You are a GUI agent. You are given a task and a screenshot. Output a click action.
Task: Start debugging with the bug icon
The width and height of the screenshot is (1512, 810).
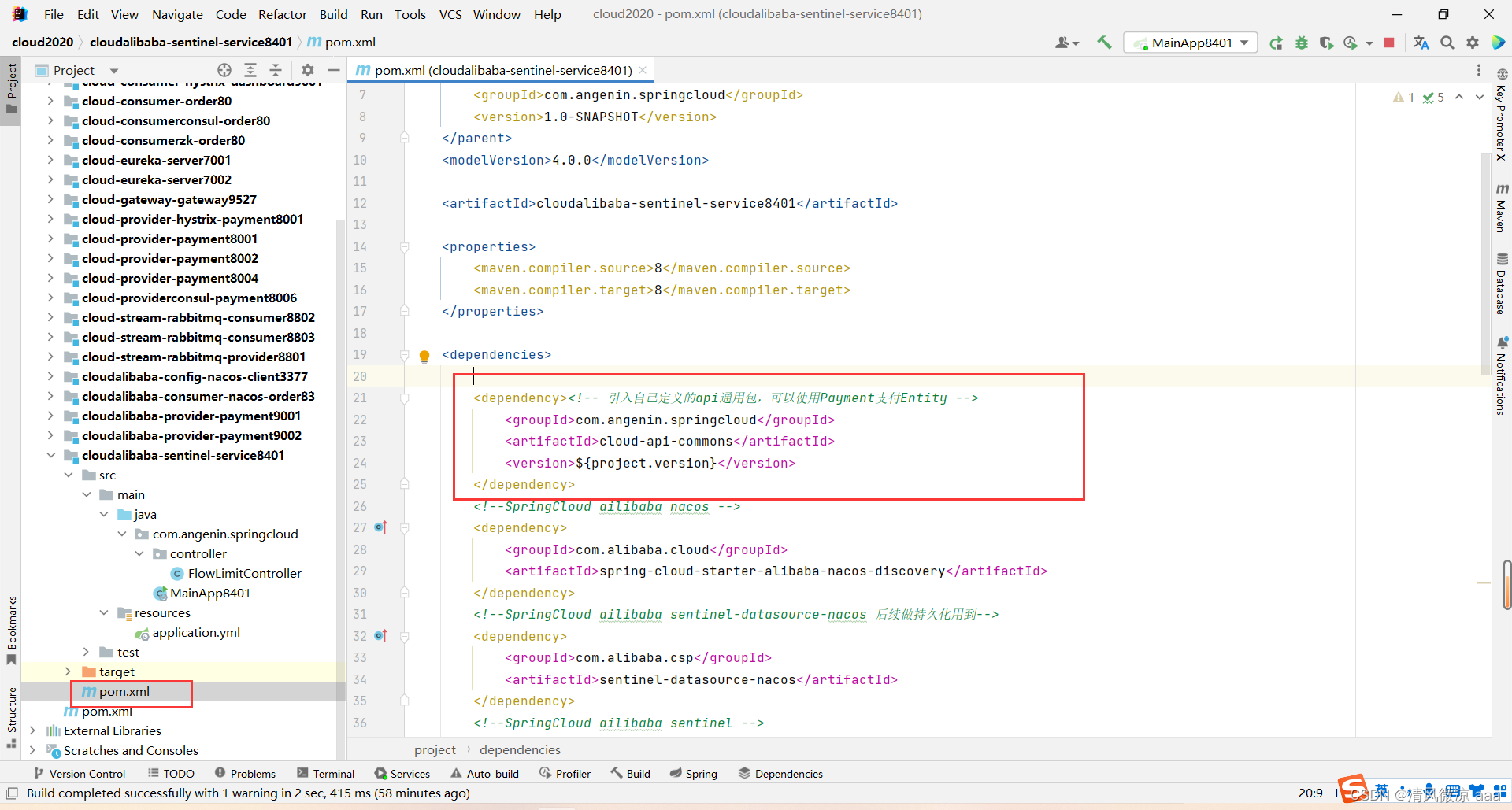[1301, 43]
